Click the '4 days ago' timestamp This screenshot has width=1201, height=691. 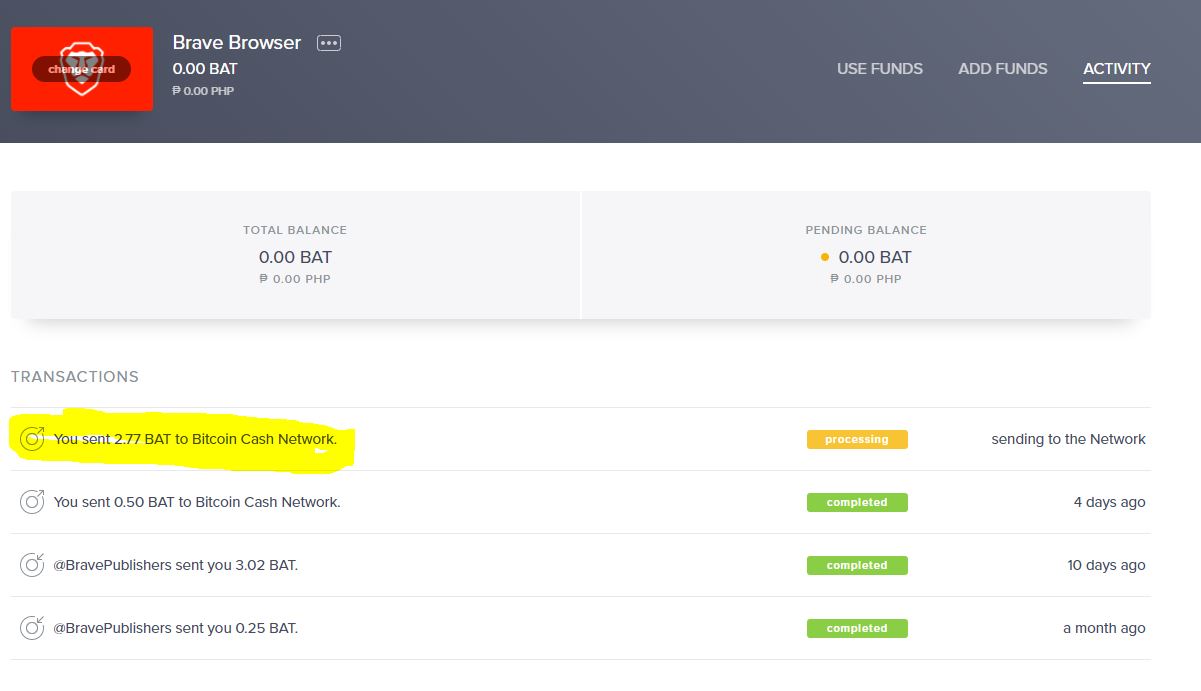coord(1109,502)
